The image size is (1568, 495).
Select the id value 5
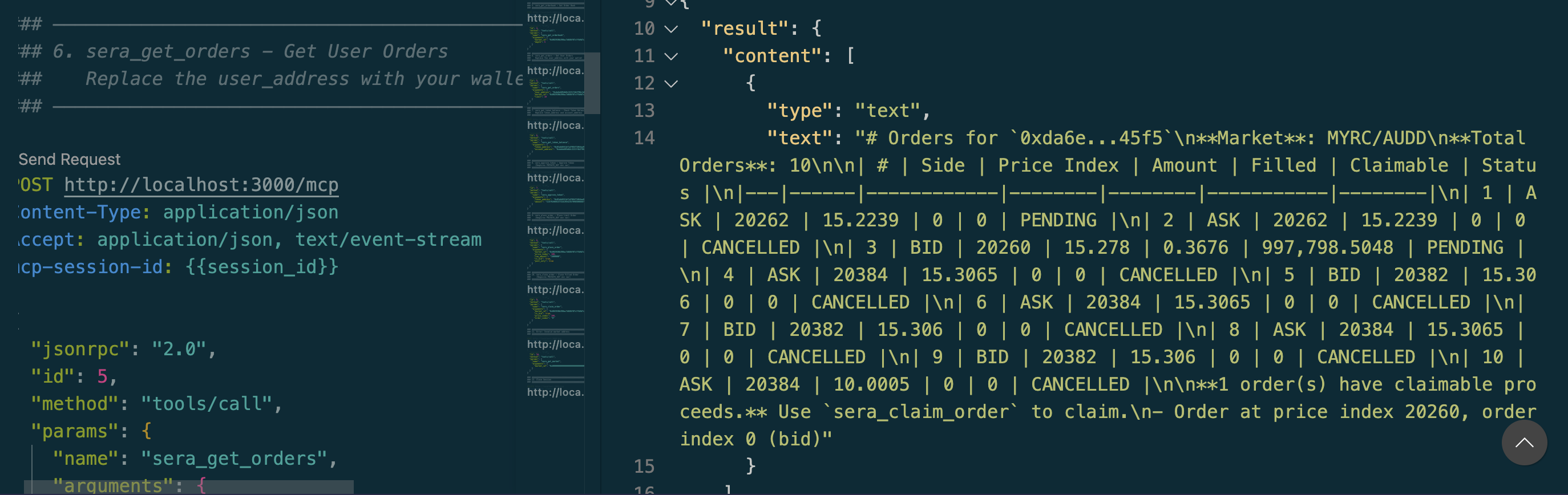click(x=102, y=376)
